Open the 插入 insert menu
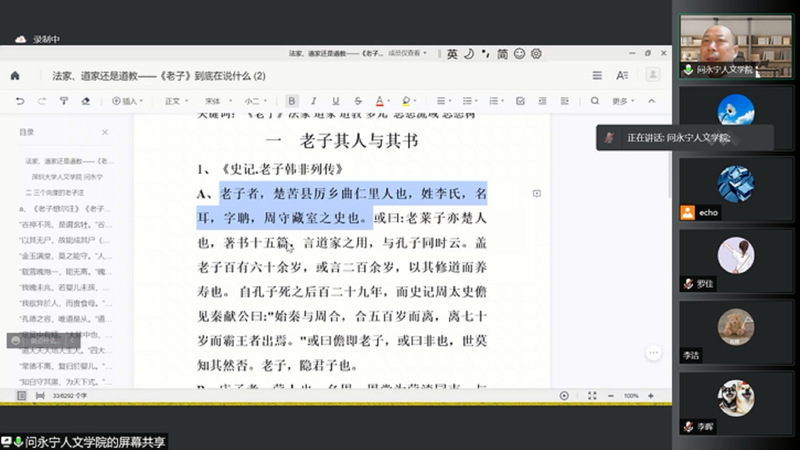Screen dimensions: 800x450 [126, 101]
